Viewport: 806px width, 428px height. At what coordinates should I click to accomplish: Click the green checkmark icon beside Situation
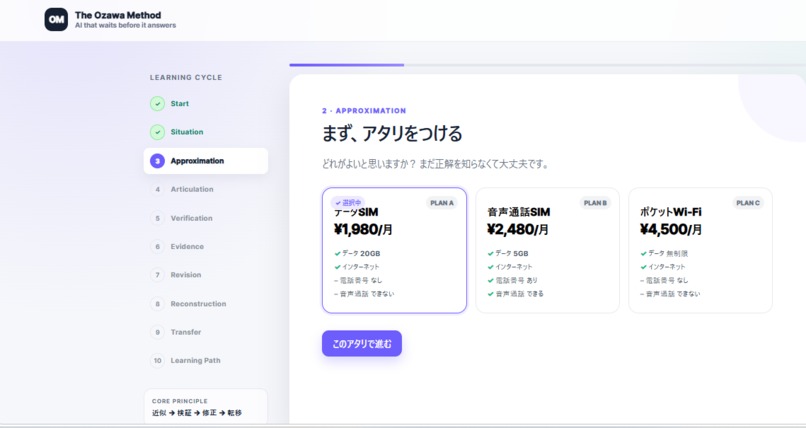157,132
